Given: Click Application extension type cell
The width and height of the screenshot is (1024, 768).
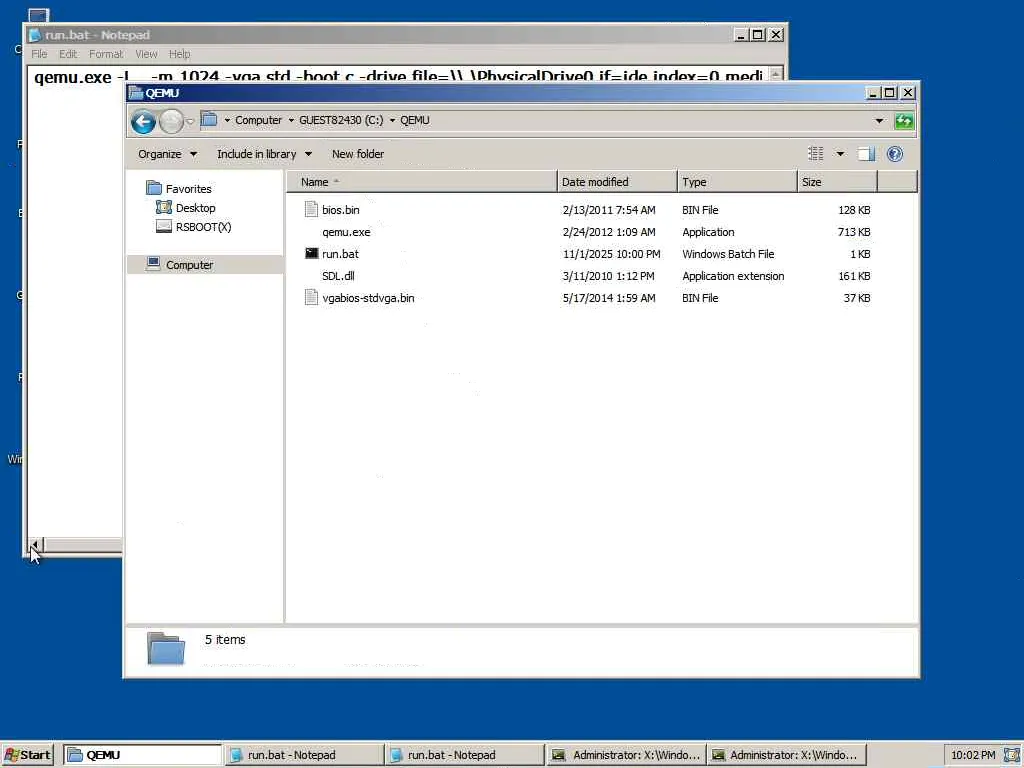Looking at the screenshot, I should pyautogui.click(x=733, y=276).
